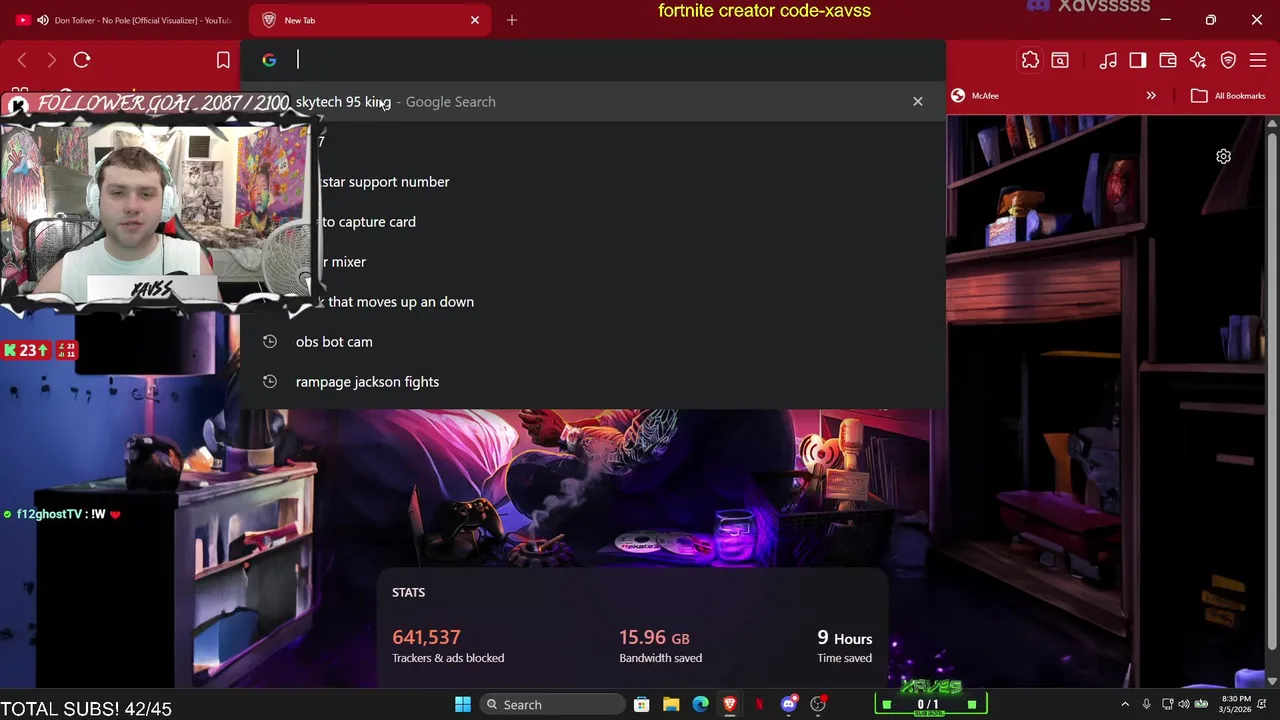Select the rampage jackson fights suggestion

(x=593, y=381)
